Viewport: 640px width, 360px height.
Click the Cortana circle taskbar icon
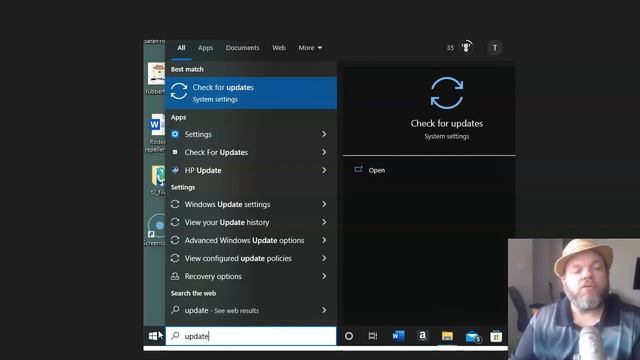click(x=349, y=336)
